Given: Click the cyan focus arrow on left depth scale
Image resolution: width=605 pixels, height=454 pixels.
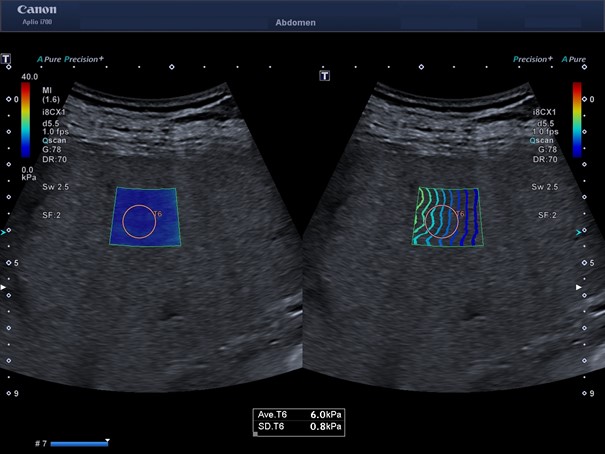Looking at the screenshot, I should pyautogui.click(x=6, y=231).
